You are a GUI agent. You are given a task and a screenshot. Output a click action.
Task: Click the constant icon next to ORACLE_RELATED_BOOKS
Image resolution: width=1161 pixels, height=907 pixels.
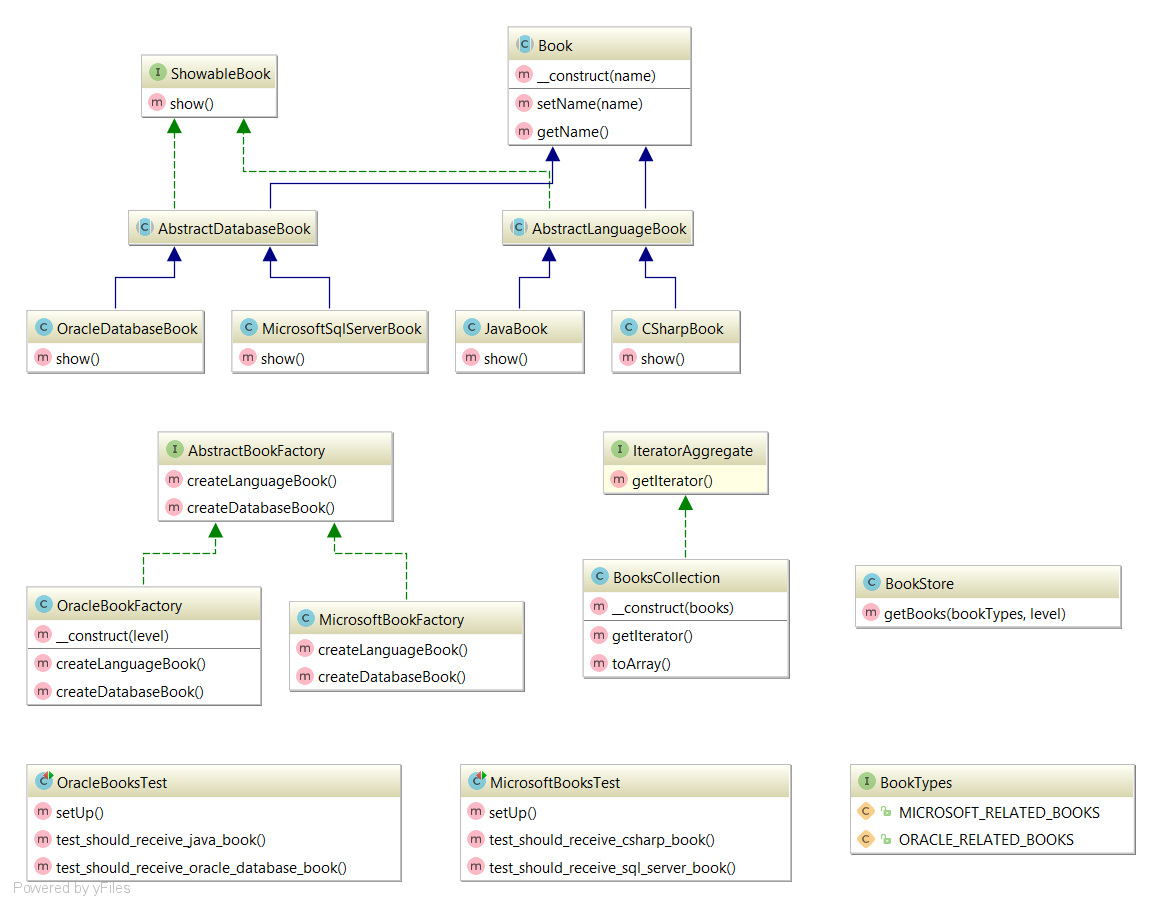[866, 840]
